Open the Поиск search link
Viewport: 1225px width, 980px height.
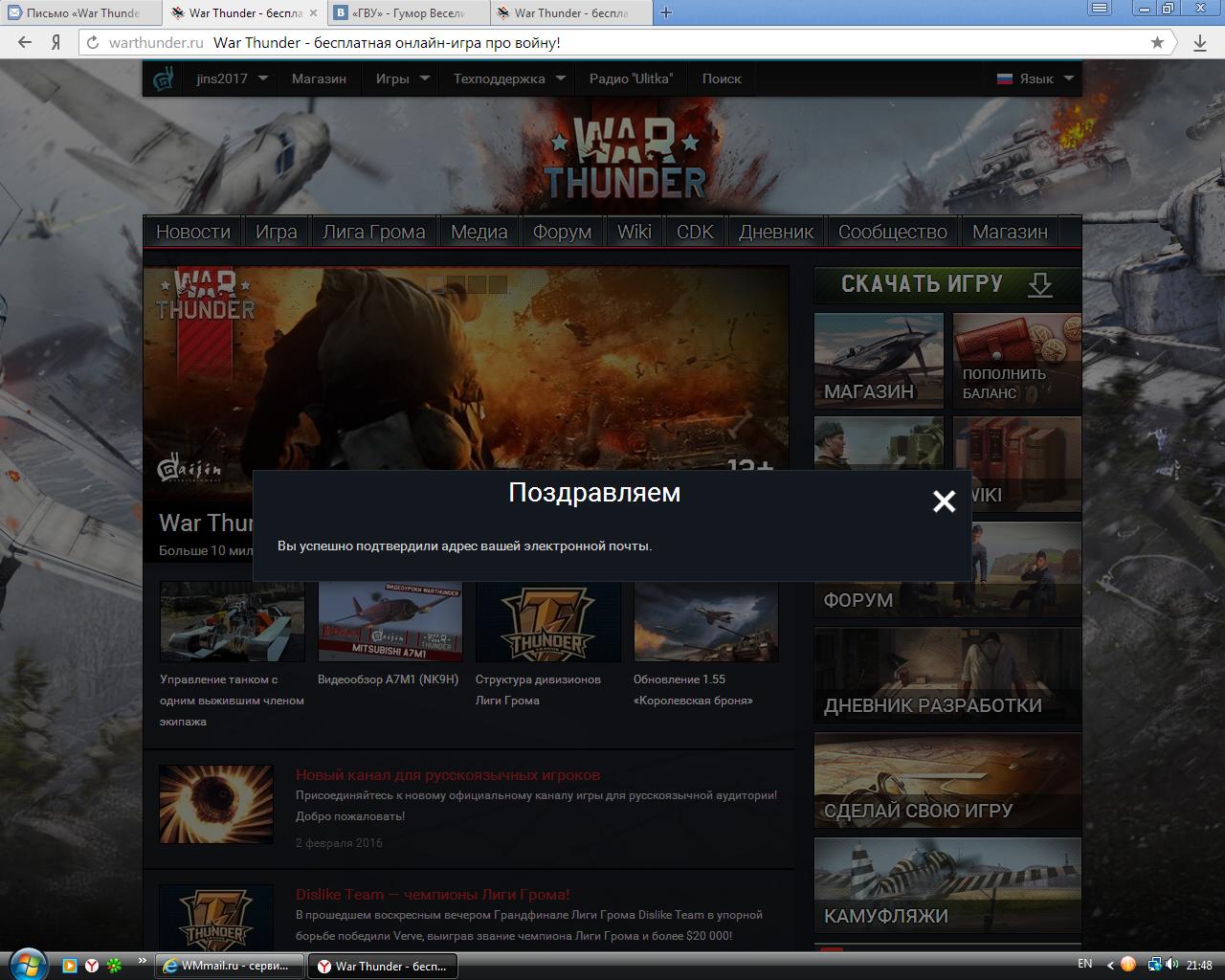point(722,78)
